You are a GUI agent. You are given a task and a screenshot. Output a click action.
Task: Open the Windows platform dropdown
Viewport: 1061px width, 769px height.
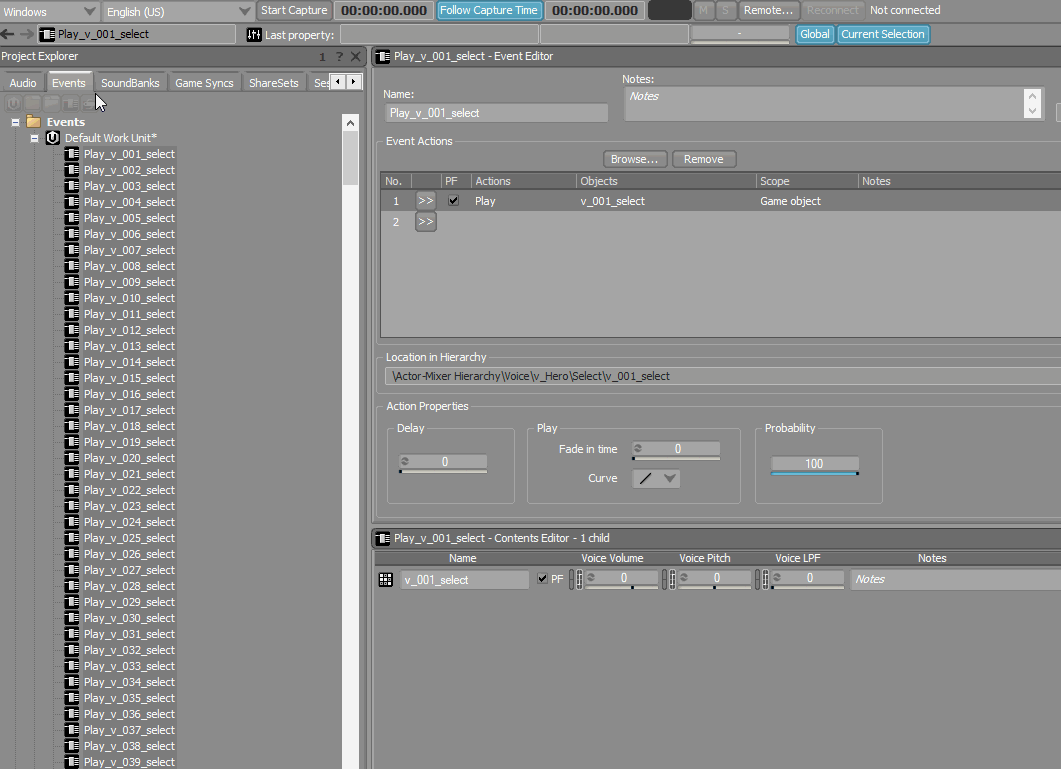[x=49, y=12]
